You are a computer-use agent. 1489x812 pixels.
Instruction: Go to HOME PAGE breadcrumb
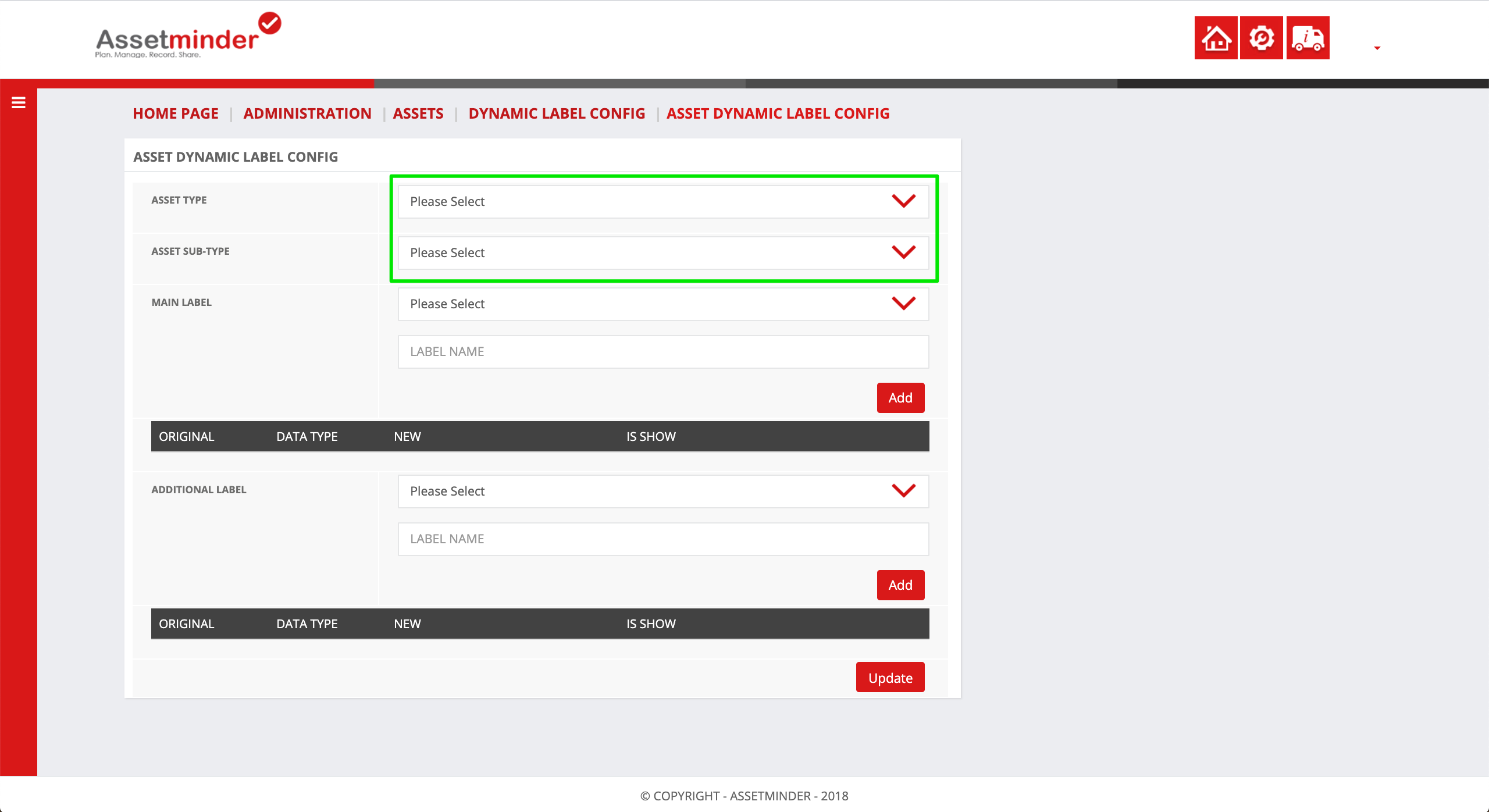point(176,113)
